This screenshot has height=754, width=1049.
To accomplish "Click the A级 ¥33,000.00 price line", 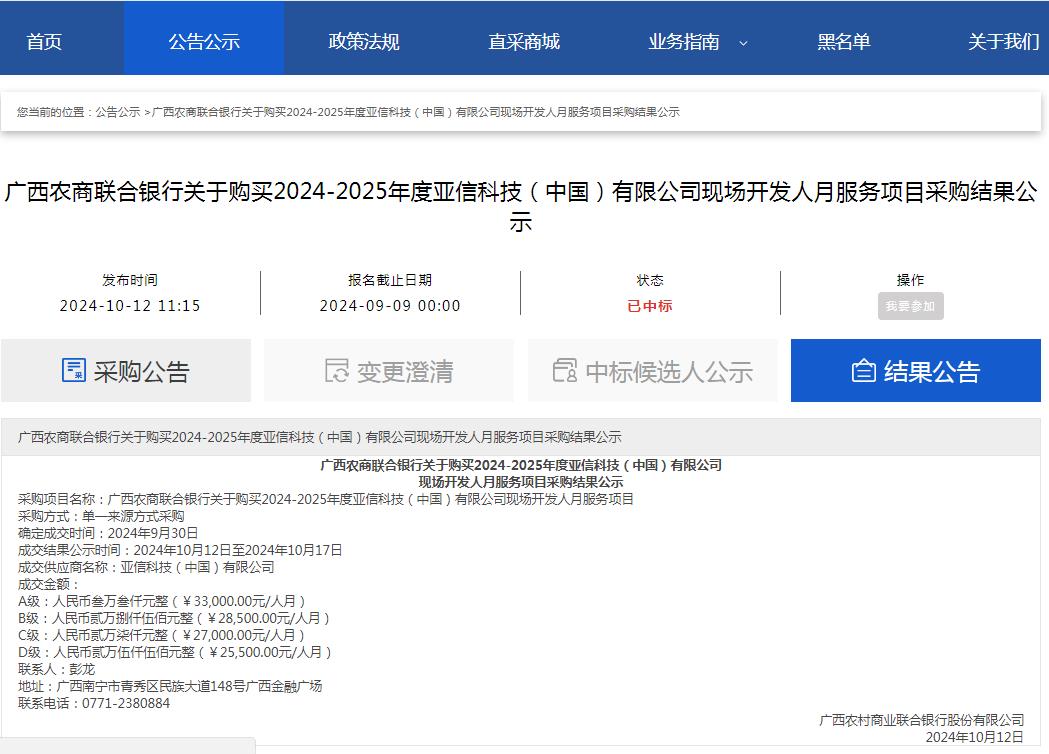I will coord(161,601).
